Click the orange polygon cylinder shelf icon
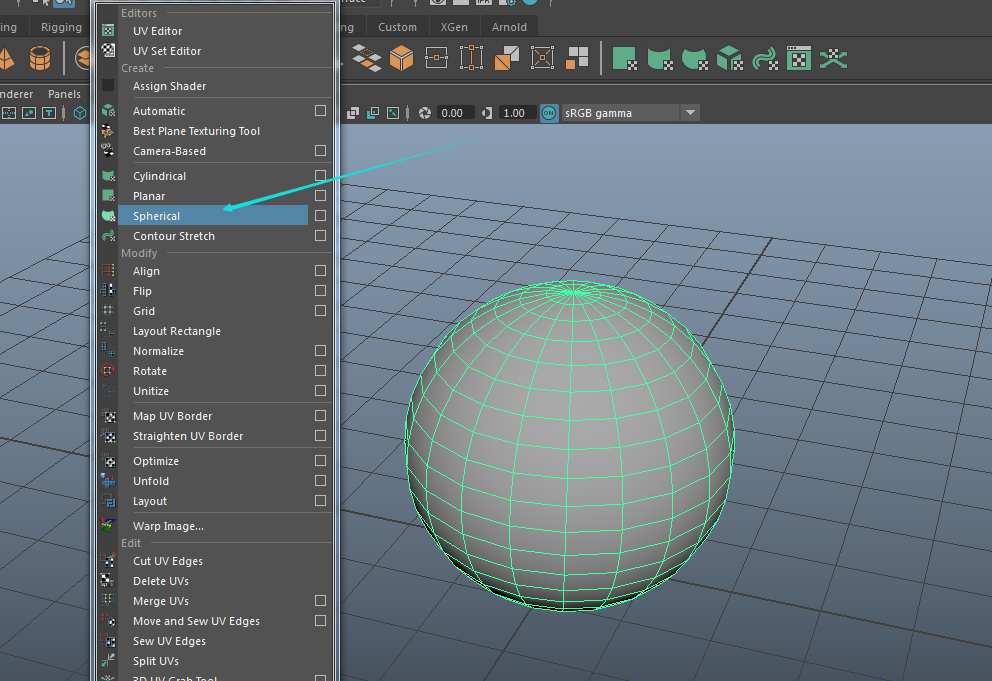 pyautogui.click(x=40, y=59)
